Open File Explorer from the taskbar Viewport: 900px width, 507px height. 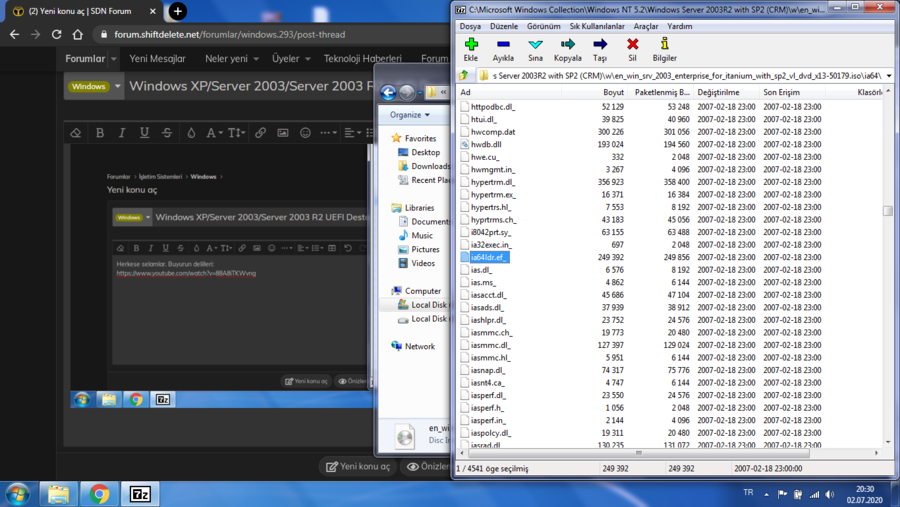point(59,494)
